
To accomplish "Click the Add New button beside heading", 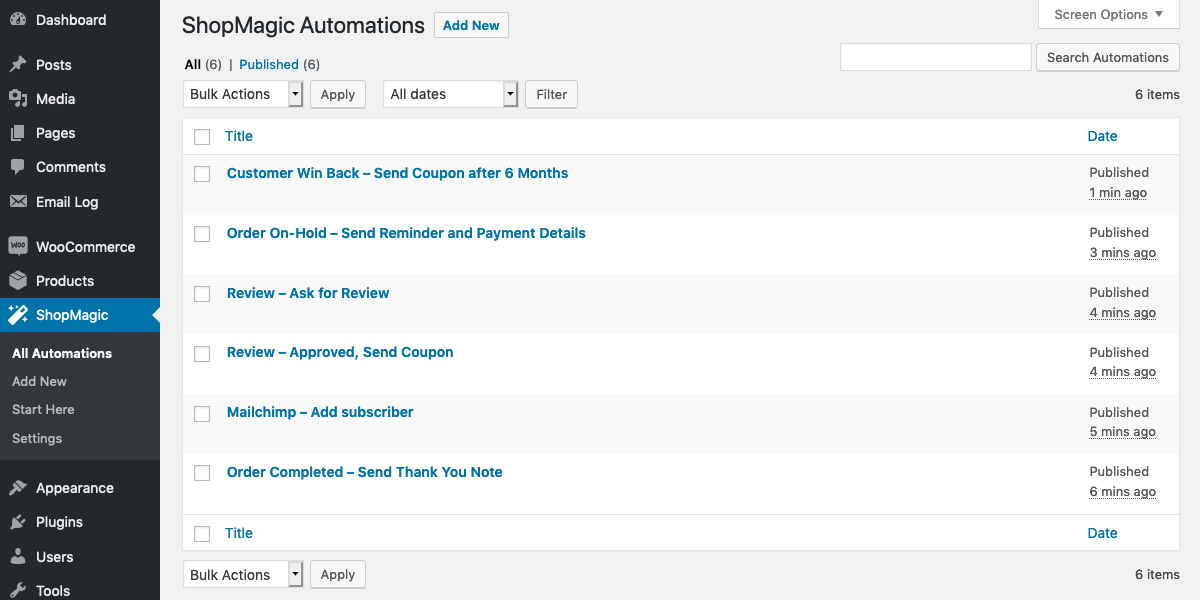I will pos(471,26).
